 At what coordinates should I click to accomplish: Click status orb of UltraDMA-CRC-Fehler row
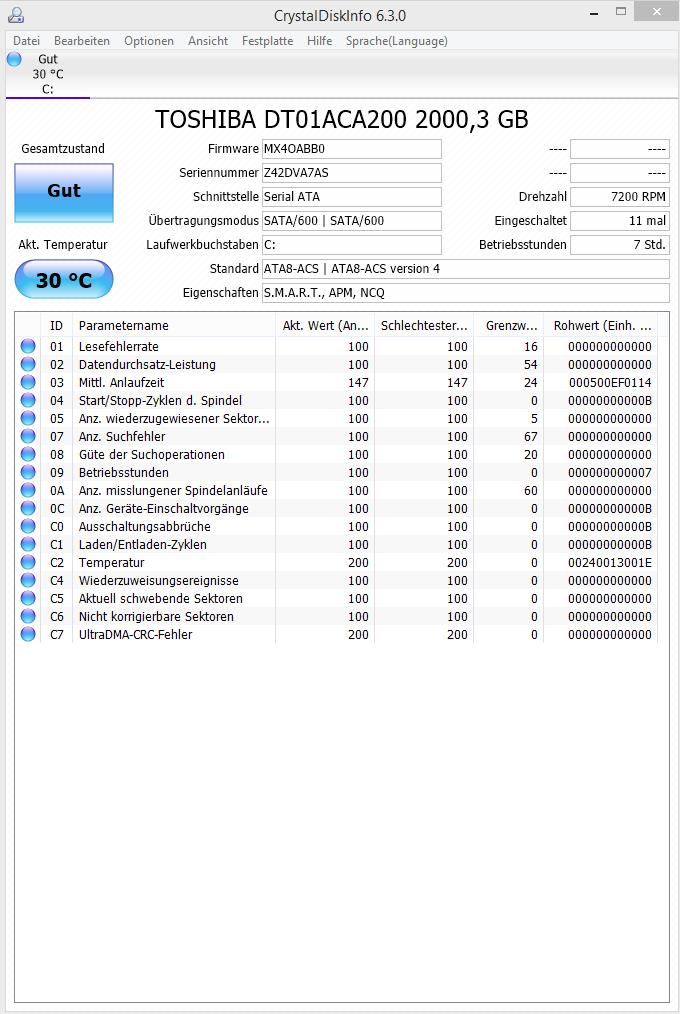pos(28,634)
